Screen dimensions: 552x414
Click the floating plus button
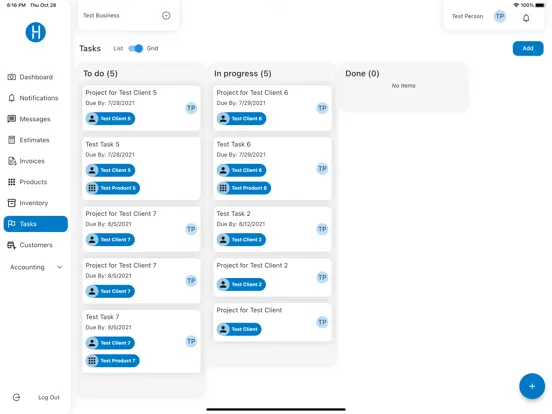532,386
